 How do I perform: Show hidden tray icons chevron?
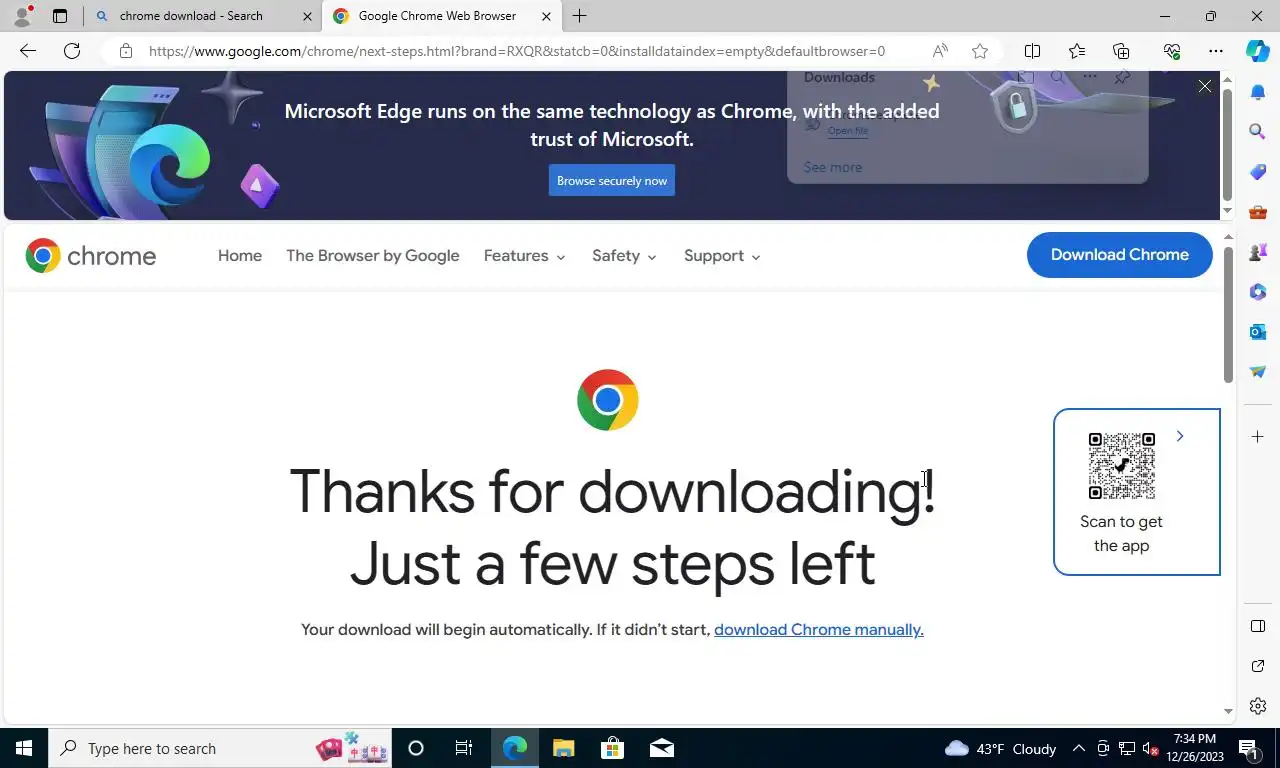click(1078, 748)
